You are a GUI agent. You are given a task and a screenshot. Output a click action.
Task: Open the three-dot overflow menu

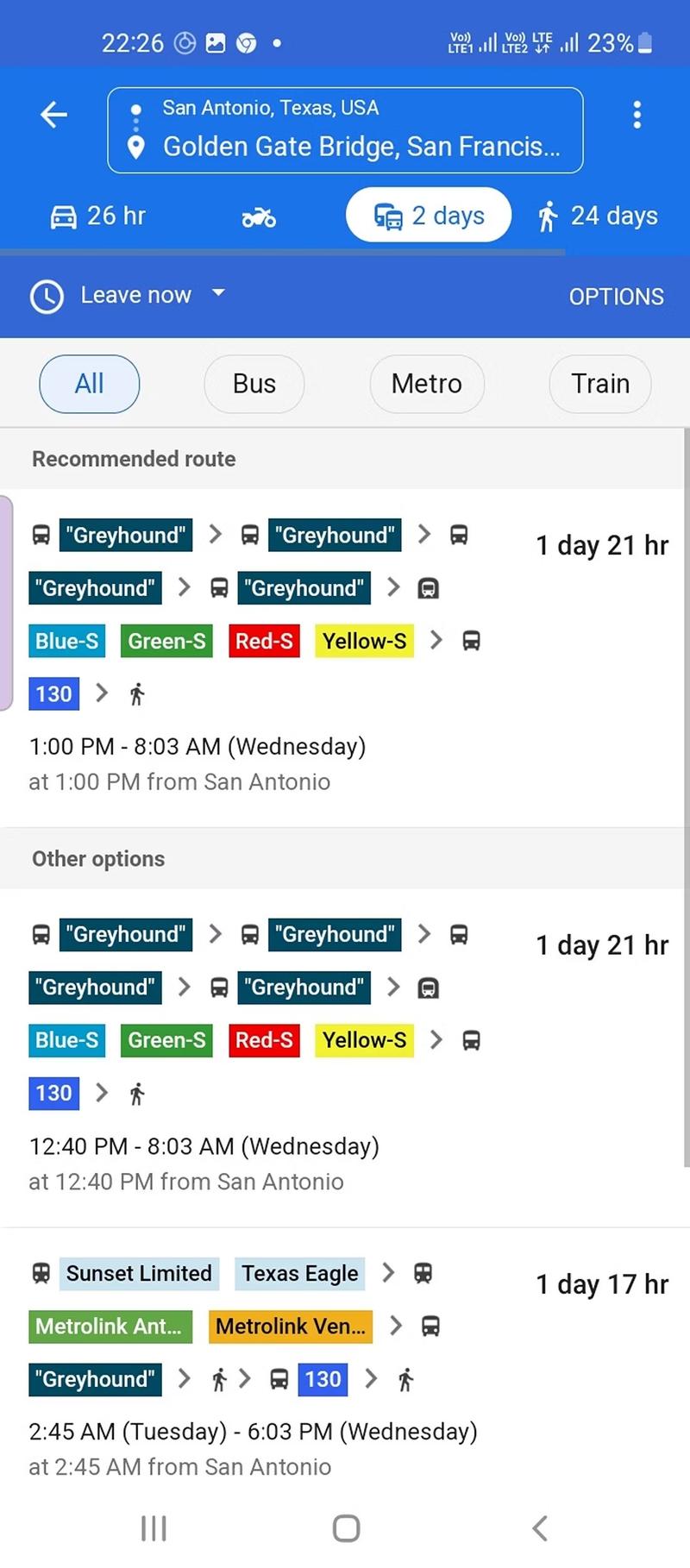click(x=637, y=114)
